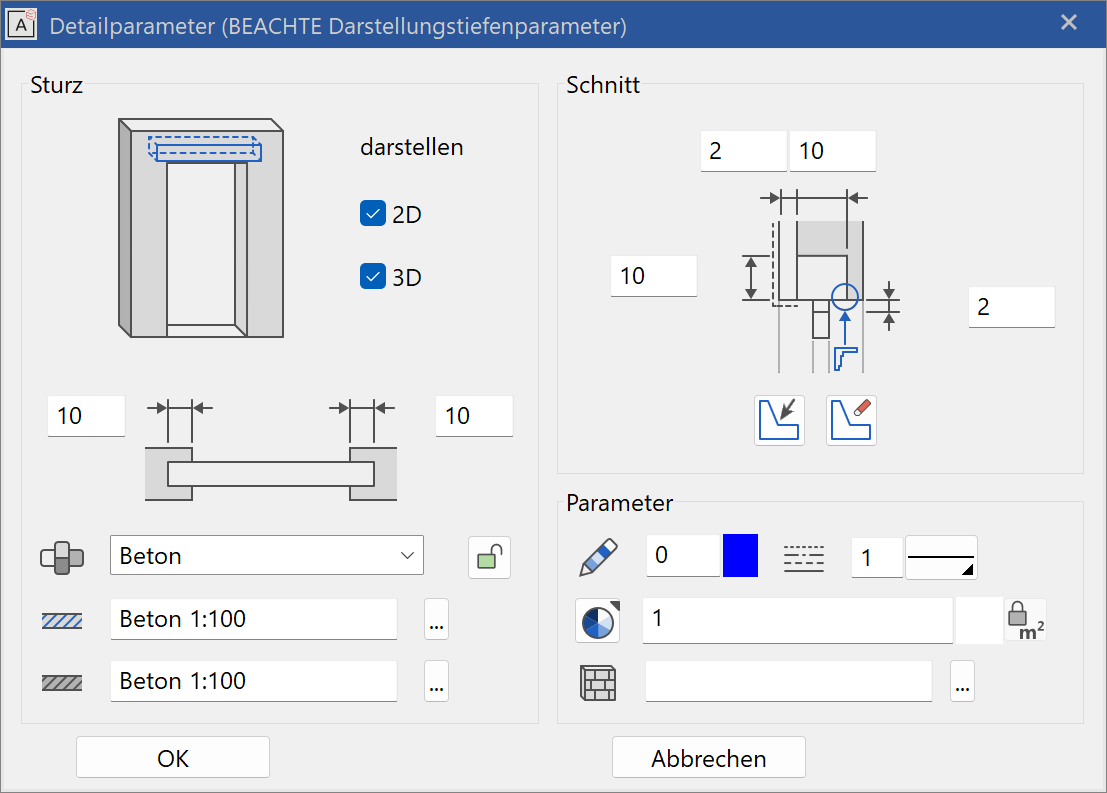This screenshot has height=793, width=1107.
Task: Close the Detailparameter dialog
Action: tap(1069, 23)
